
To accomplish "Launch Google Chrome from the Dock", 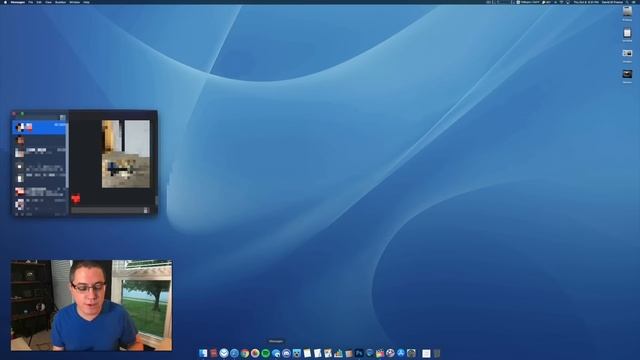I will coord(244,353).
